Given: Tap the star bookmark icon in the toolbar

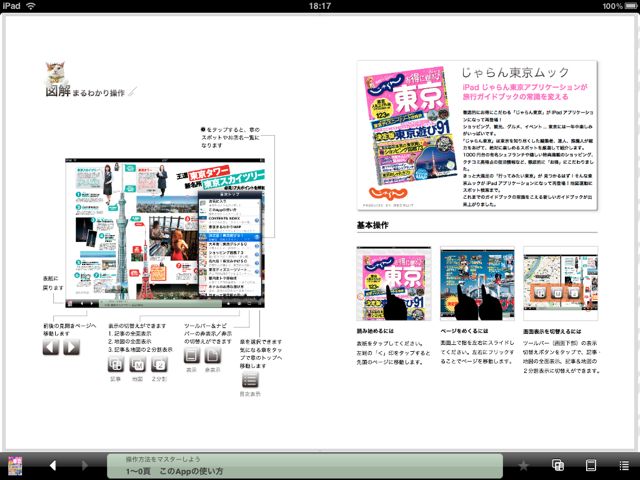Looking at the screenshot, I should tap(523, 465).
